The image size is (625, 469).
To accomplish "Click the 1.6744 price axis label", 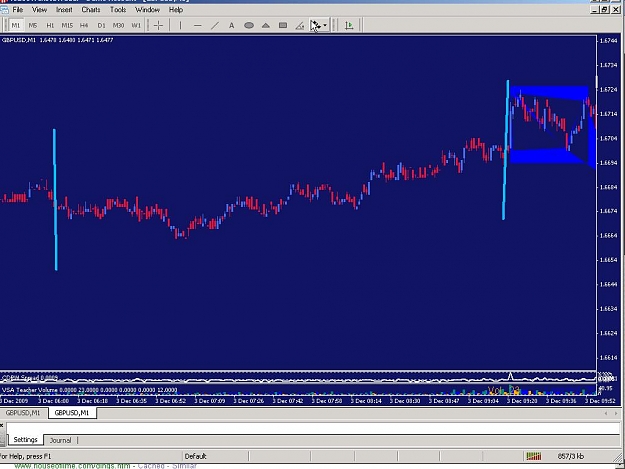I will coord(609,41).
